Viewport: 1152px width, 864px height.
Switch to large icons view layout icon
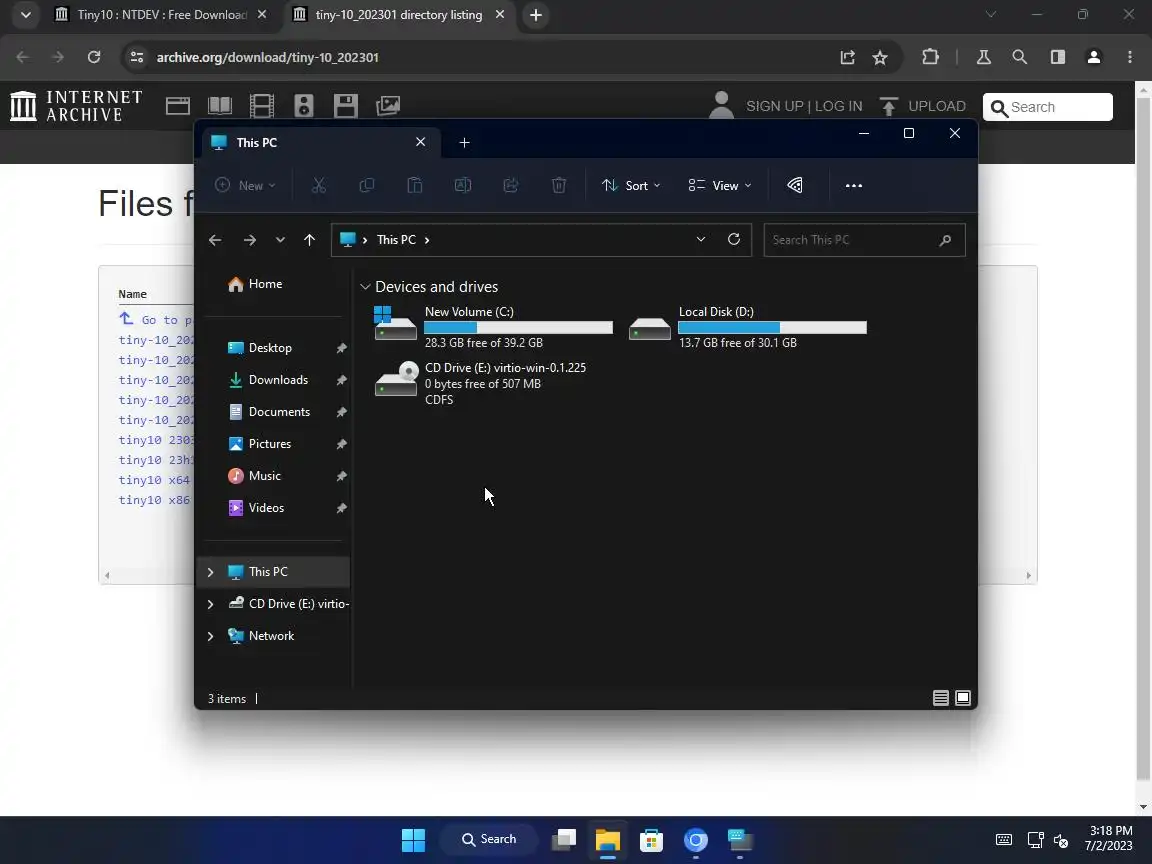962,698
